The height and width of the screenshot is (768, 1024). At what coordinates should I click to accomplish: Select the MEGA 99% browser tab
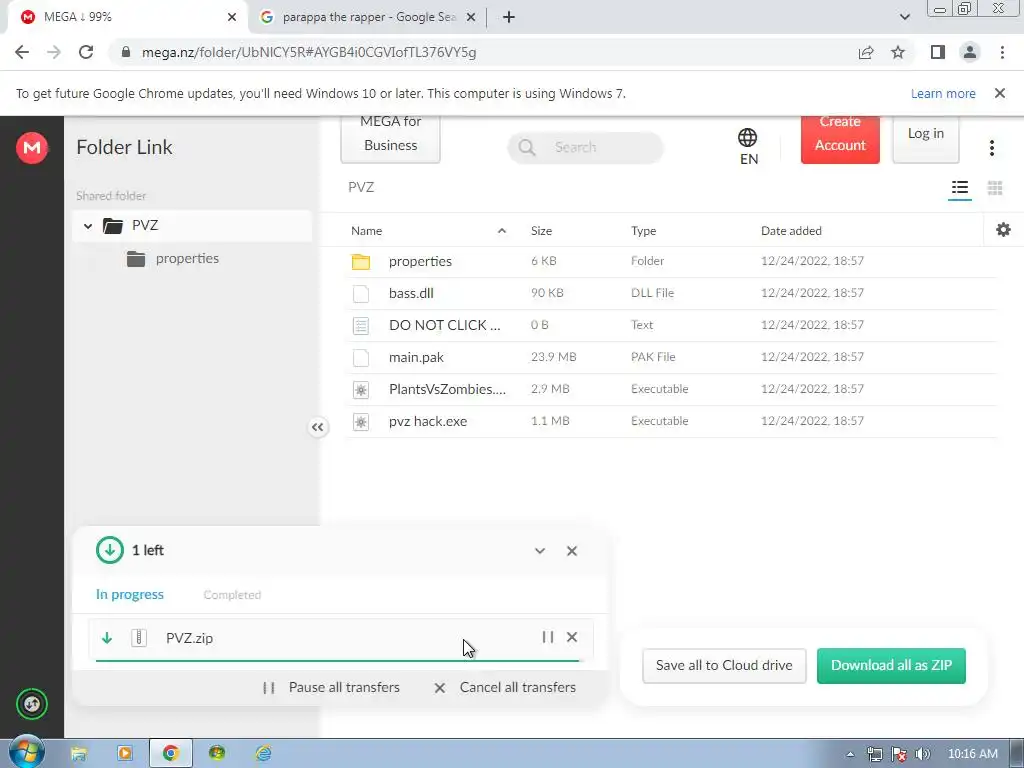(127, 17)
